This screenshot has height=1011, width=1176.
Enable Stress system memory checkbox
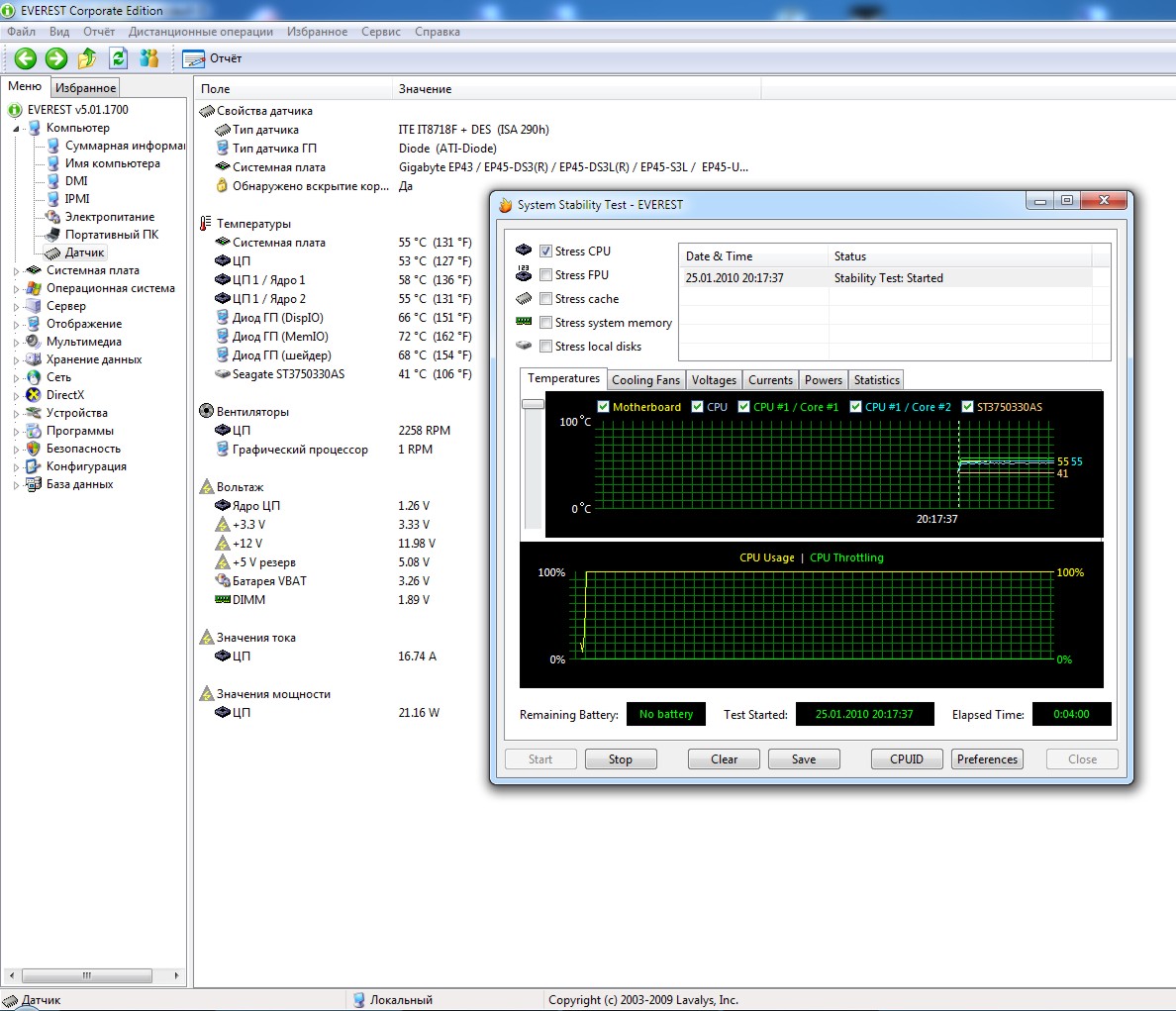[545, 323]
